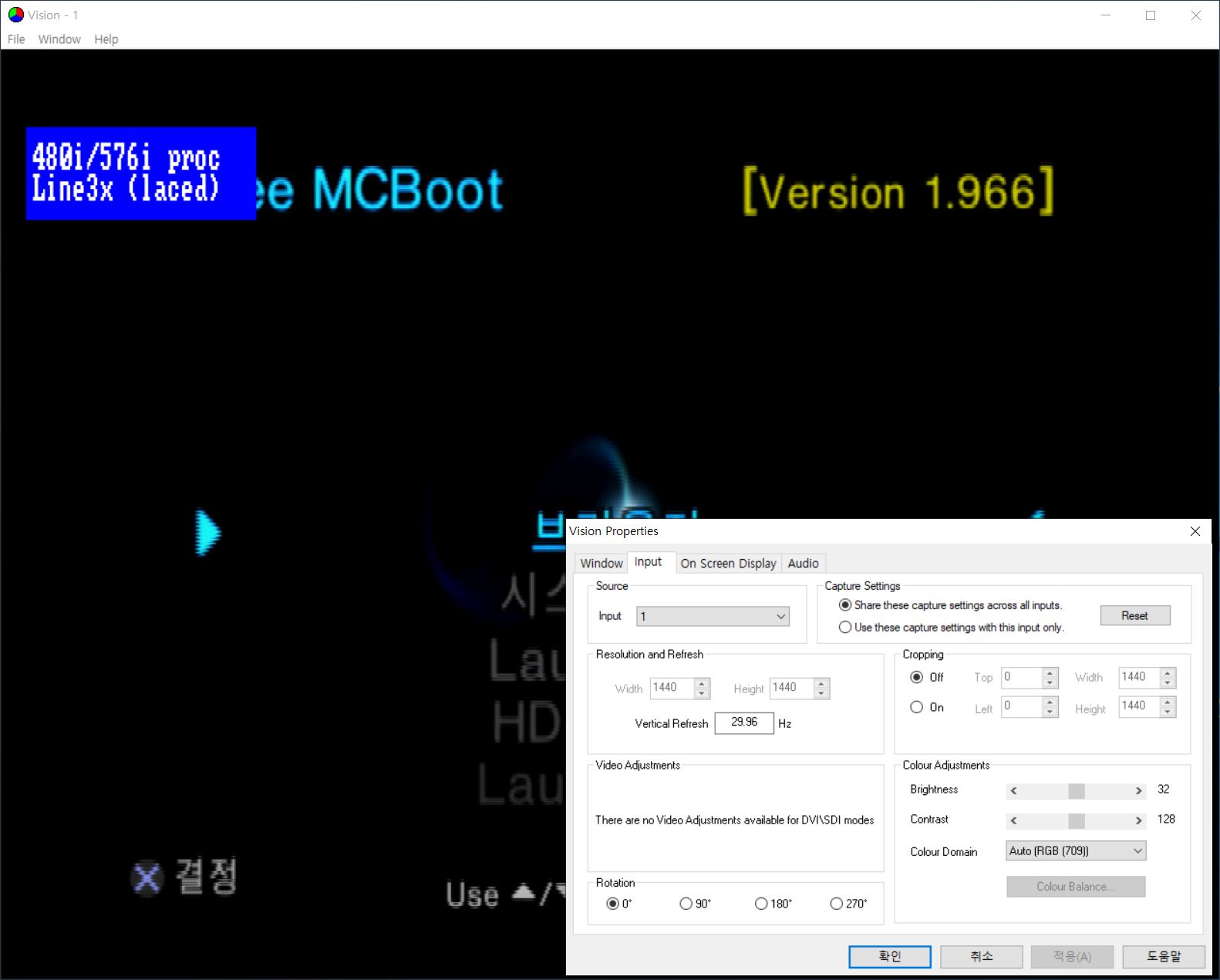Click the 적용(A) Apply button
Image resolution: width=1220 pixels, height=980 pixels.
(1073, 957)
